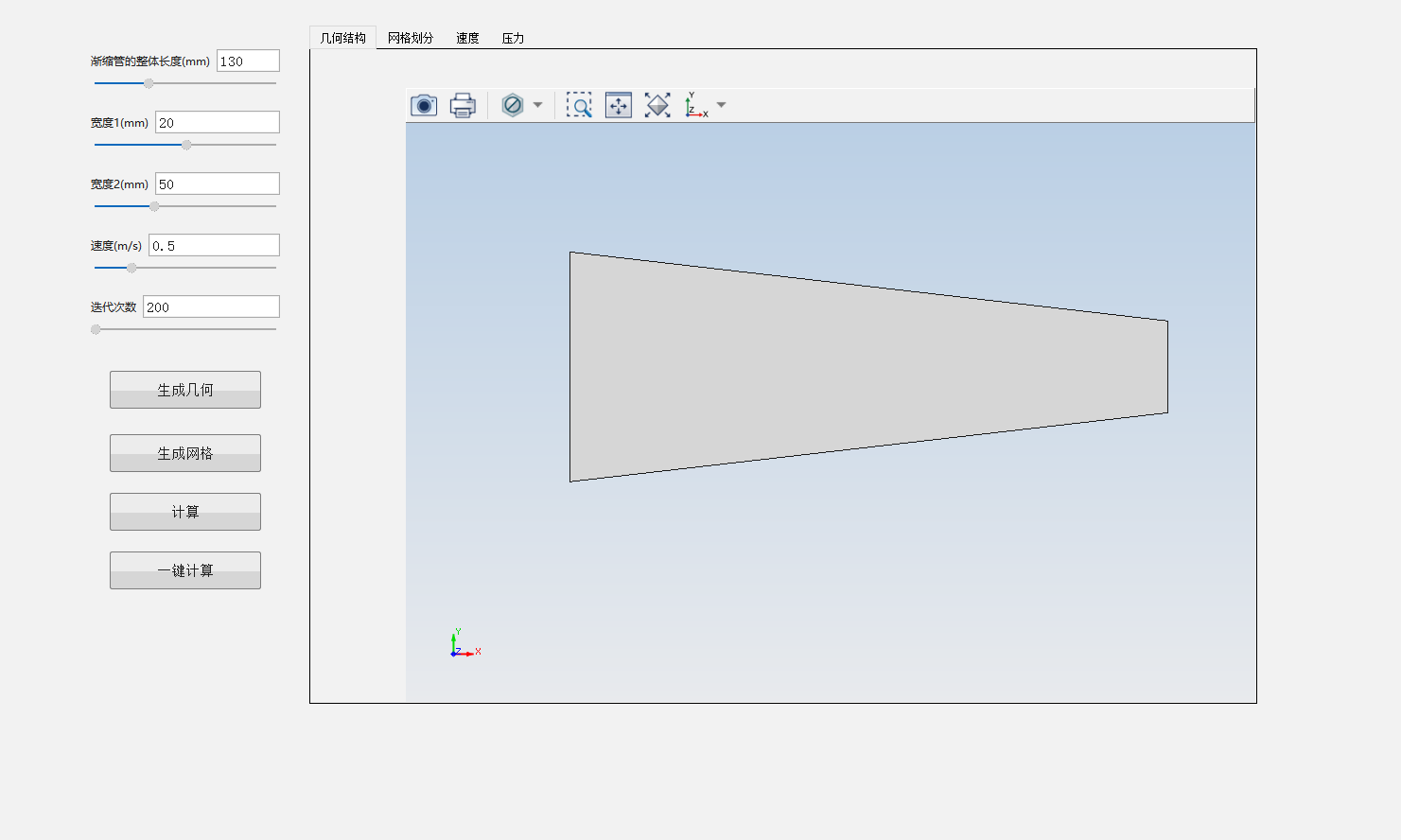Take a snapshot with the camera icon
The height and width of the screenshot is (840, 1401).
click(x=424, y=105)
